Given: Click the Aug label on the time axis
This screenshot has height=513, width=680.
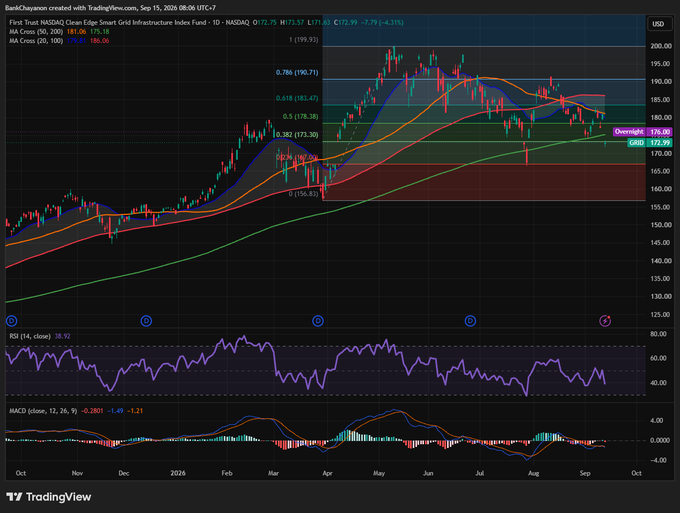Looking at the screenshot, I should coord(533,473).
